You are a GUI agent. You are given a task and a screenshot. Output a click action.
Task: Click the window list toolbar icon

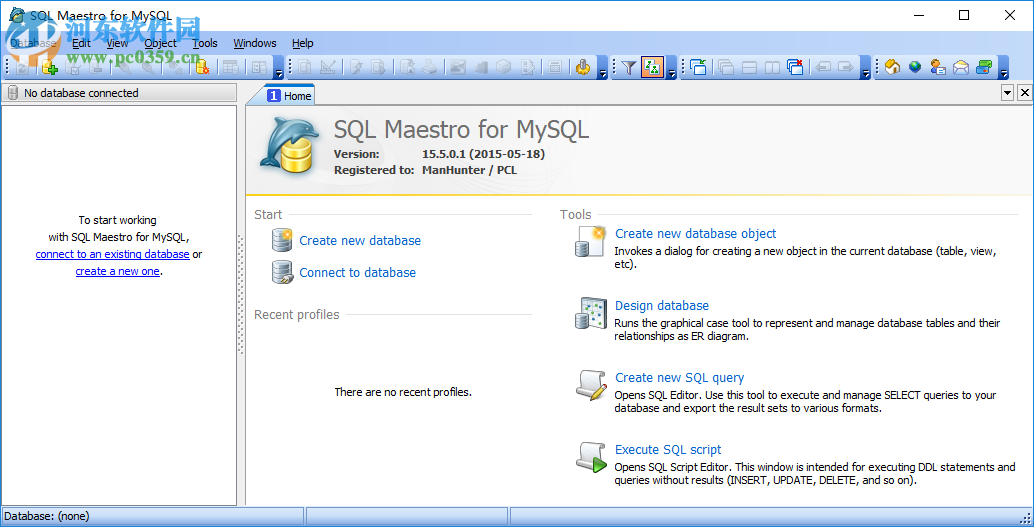click(699, 67)
